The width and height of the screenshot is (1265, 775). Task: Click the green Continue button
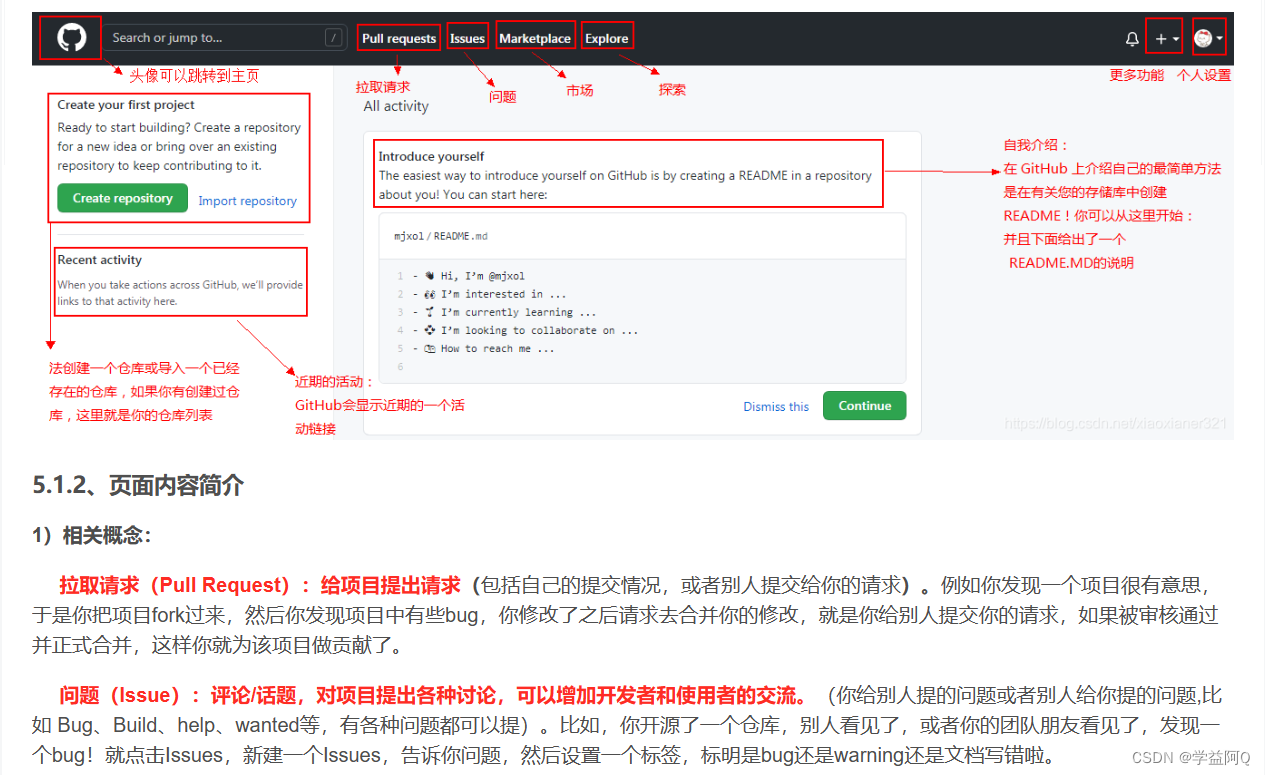coord(864,405)
